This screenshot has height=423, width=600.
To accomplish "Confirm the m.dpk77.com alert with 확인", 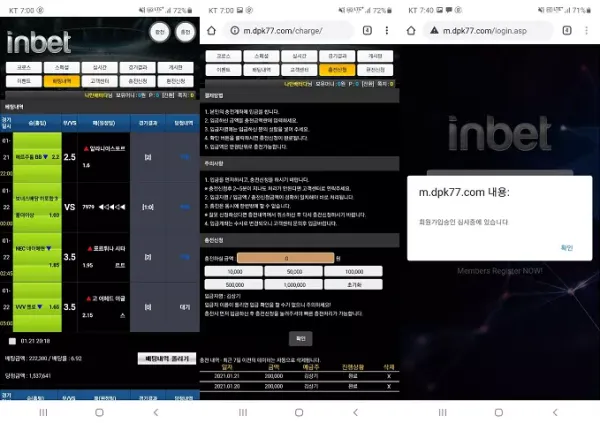I will pos(566,248).
